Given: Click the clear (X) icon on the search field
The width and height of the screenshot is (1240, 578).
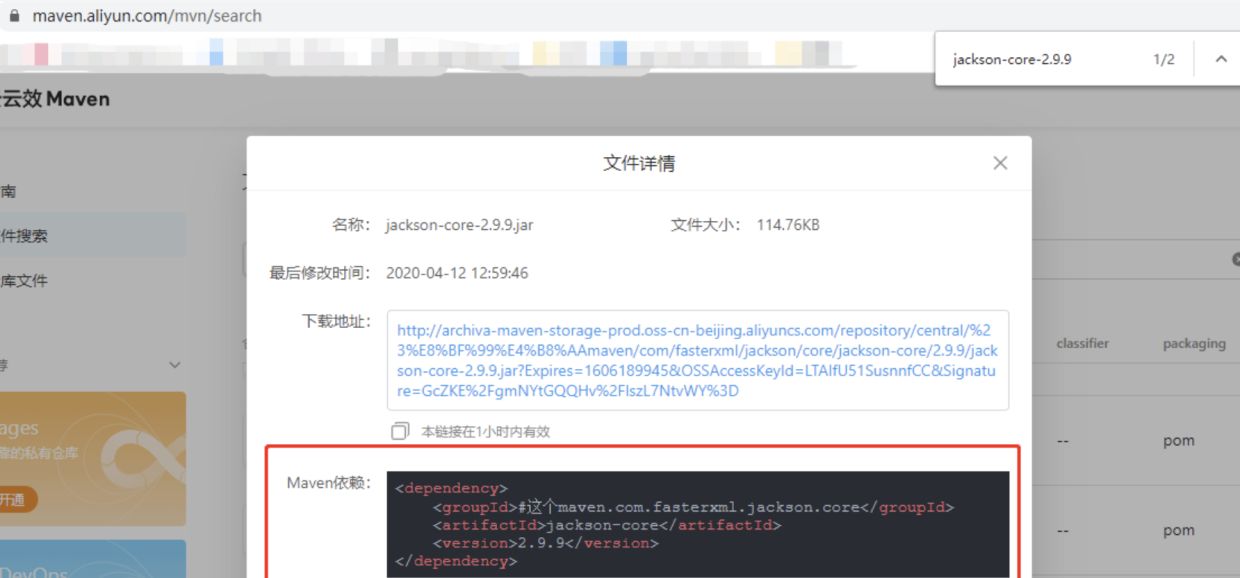Looking at the screenshot, I should [1237, 258].
